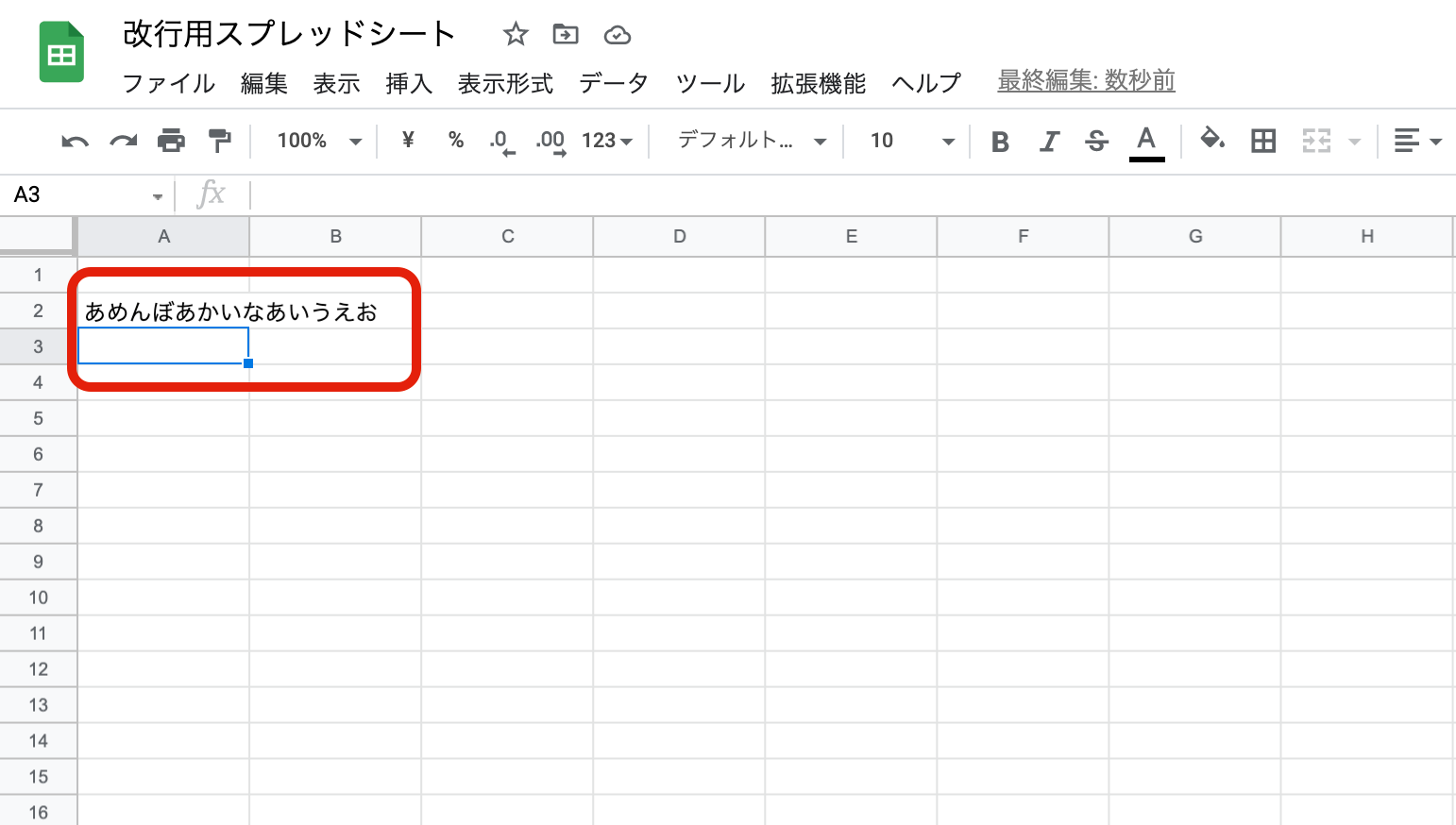1456x825 pixels.
Task: Apply percent number format
Action: (x=456, y=141)
